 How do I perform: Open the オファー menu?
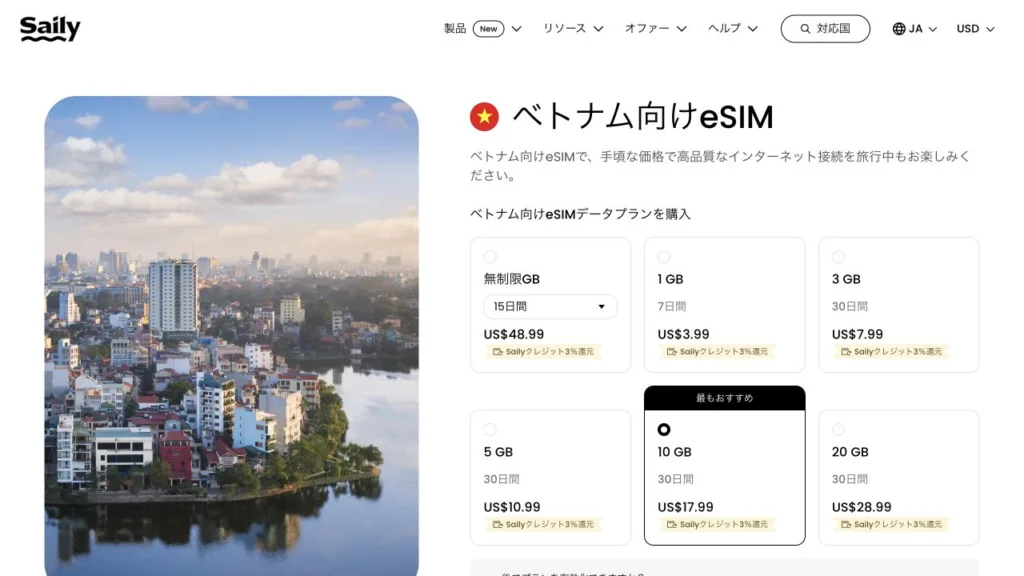click(655, 29)
